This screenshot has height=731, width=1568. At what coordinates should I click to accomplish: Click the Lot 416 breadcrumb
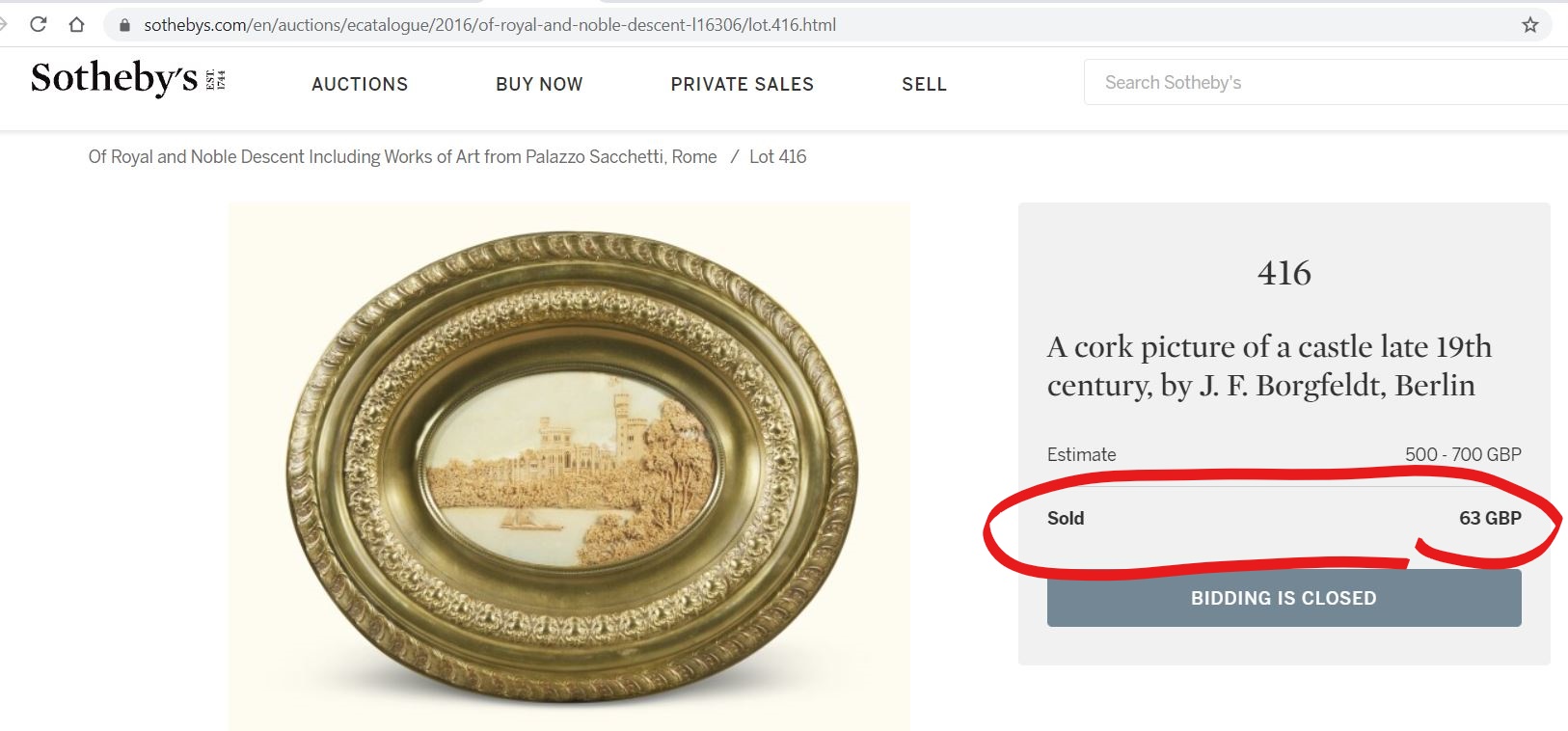tap(777, 157)
